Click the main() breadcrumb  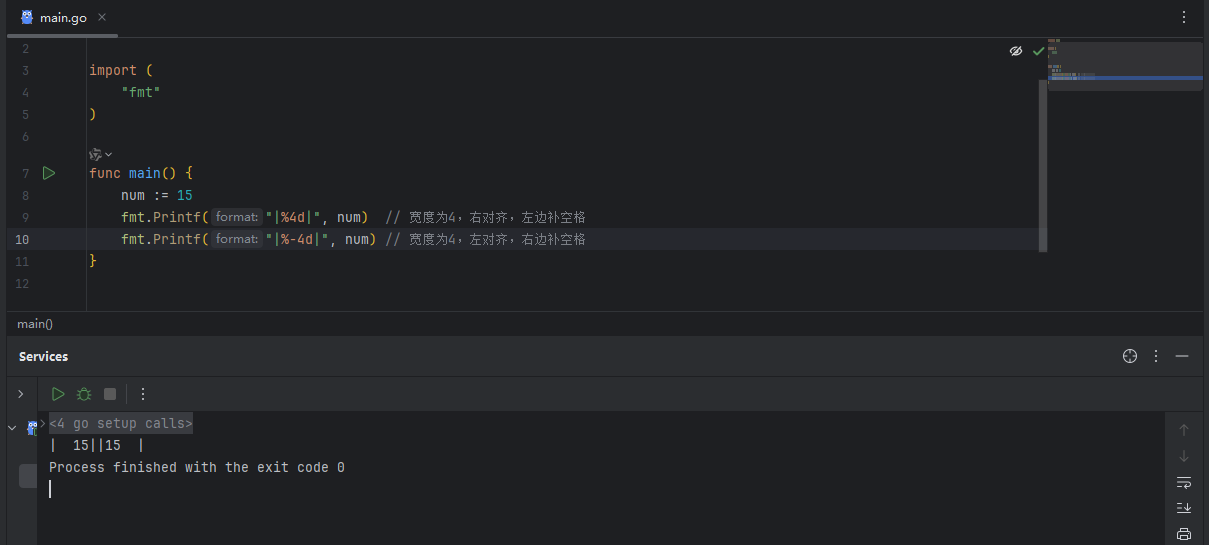click(x=35, y=324)
